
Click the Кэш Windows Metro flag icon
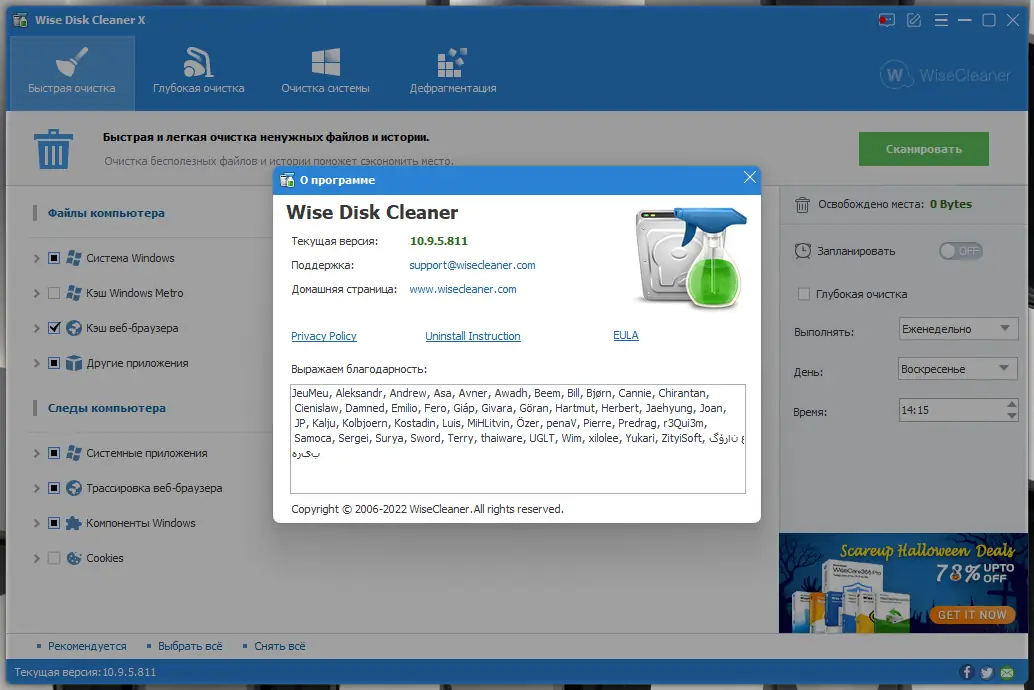click(74, 293)
